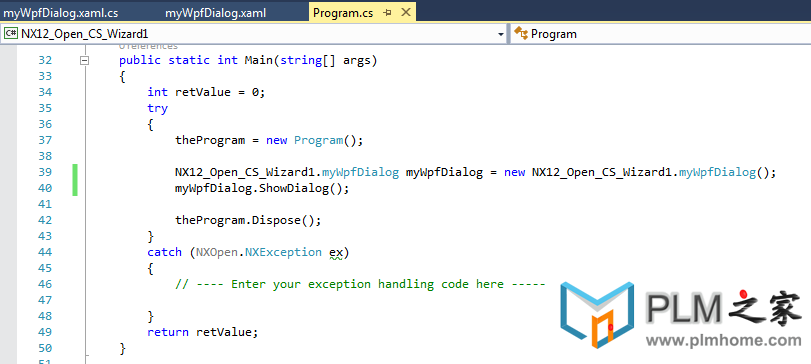Open the myWpfDialog.xaml tab
This screenshot has height=364, width=811.
(216, 13)
